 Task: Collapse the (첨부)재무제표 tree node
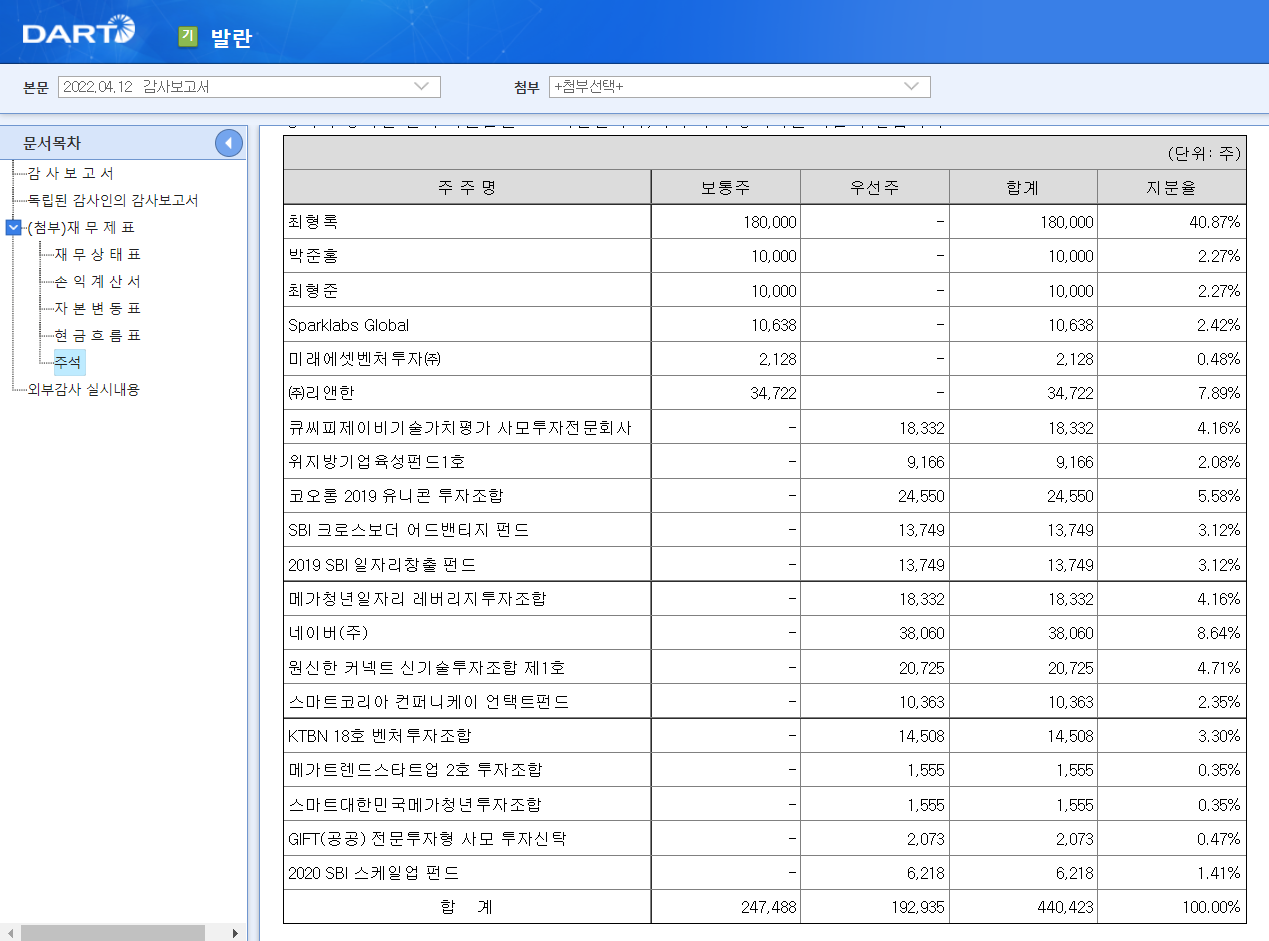coord(12,227)
